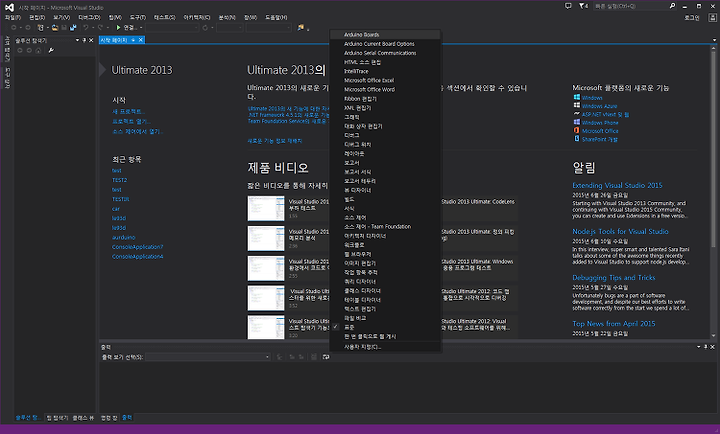Open the 도움말(H) menu

click(276, 17)
